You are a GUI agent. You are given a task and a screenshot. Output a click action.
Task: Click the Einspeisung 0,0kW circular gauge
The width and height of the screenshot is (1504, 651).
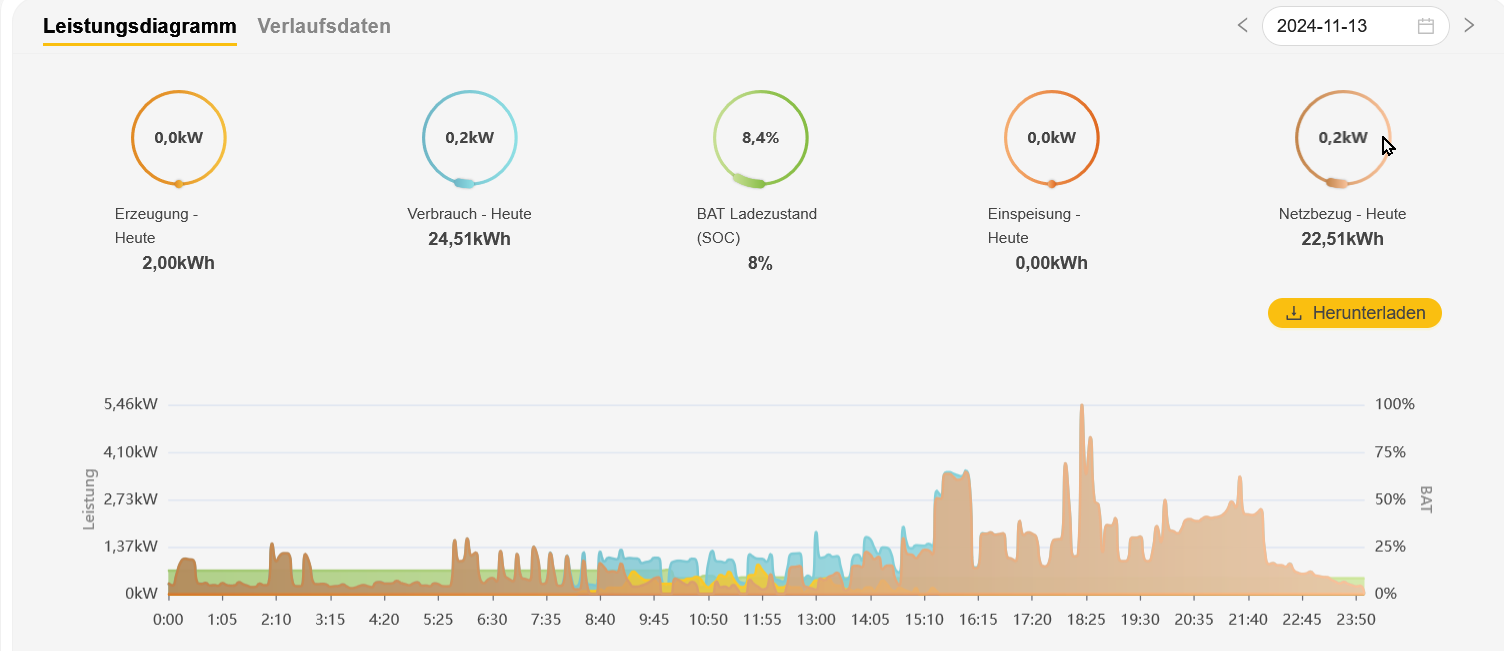tap(1051, 138)
